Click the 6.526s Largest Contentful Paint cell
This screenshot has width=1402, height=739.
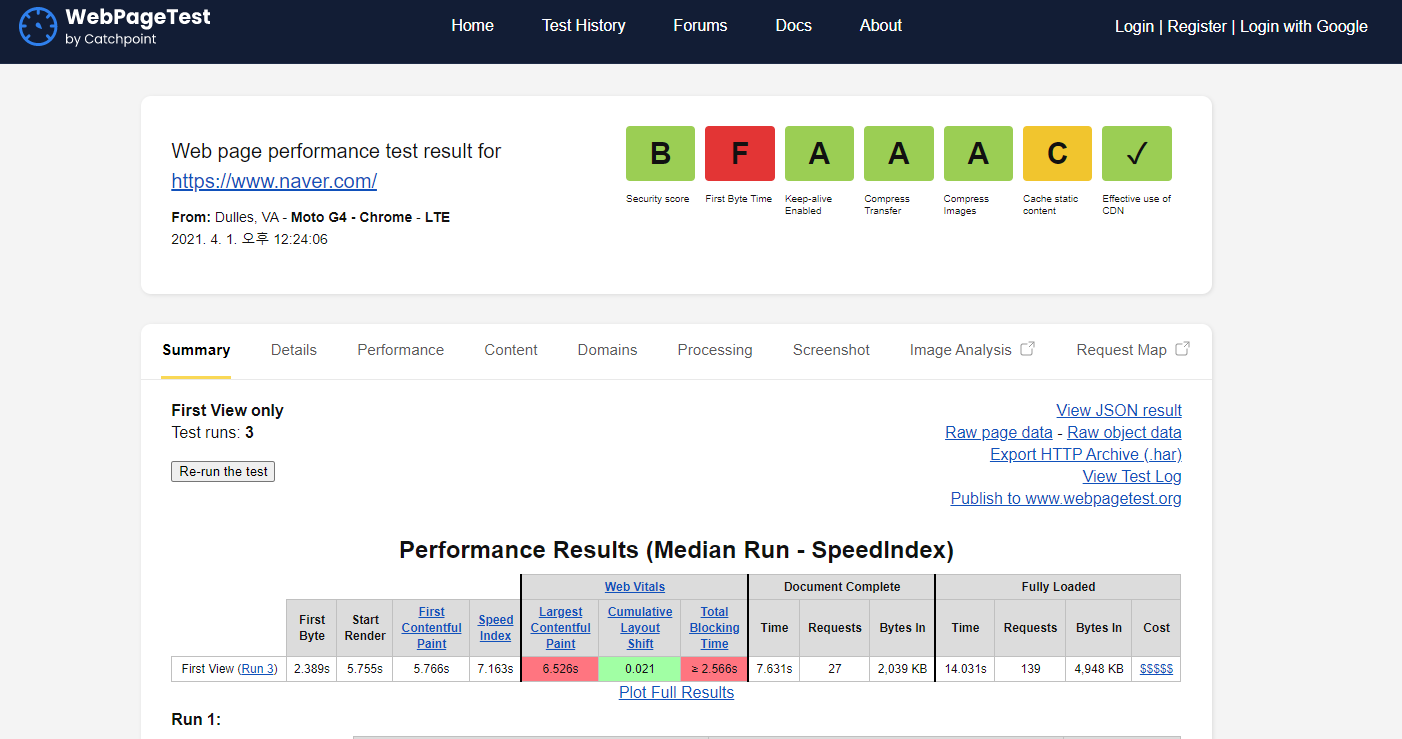pyautogui.click(x=560, y=669)
